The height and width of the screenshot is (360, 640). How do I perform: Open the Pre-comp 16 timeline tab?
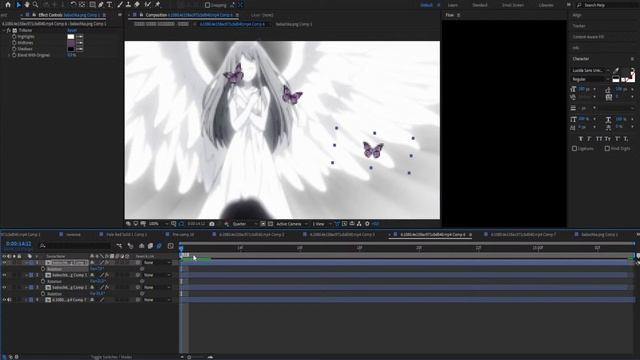click(183, 235)
